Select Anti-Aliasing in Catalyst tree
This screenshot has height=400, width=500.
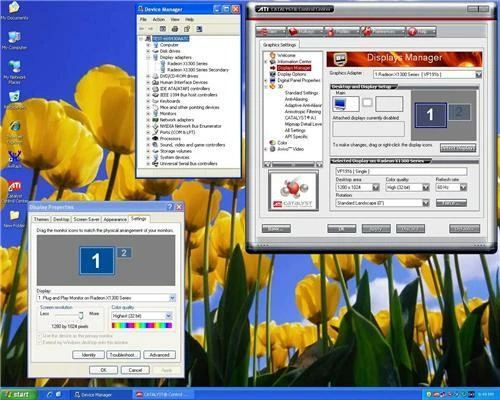[x=296, y=99]
